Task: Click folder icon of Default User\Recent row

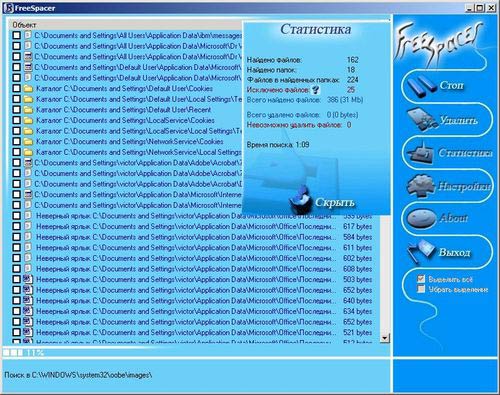Action: [28, 110]
